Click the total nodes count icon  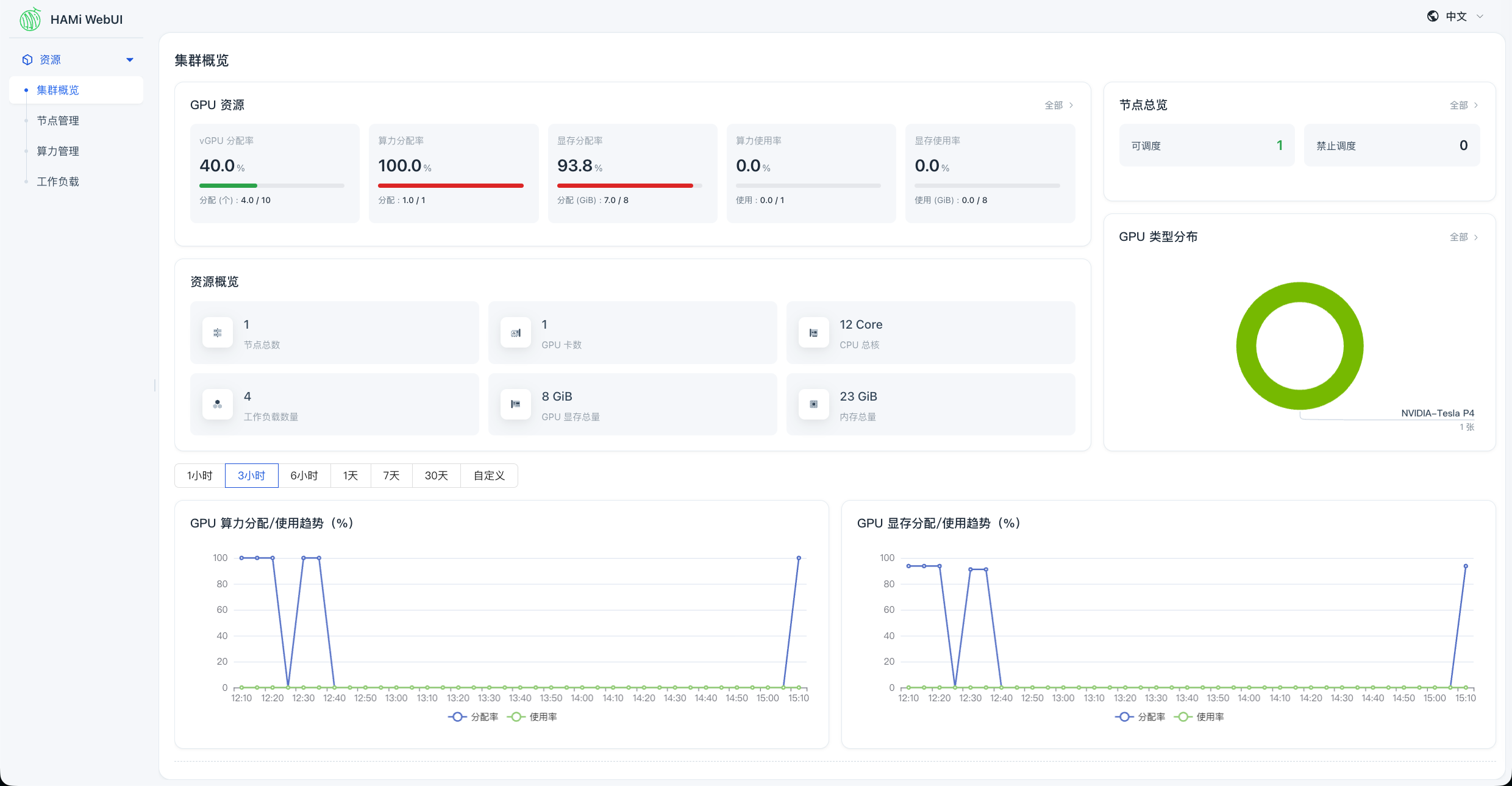click(218, 332)
